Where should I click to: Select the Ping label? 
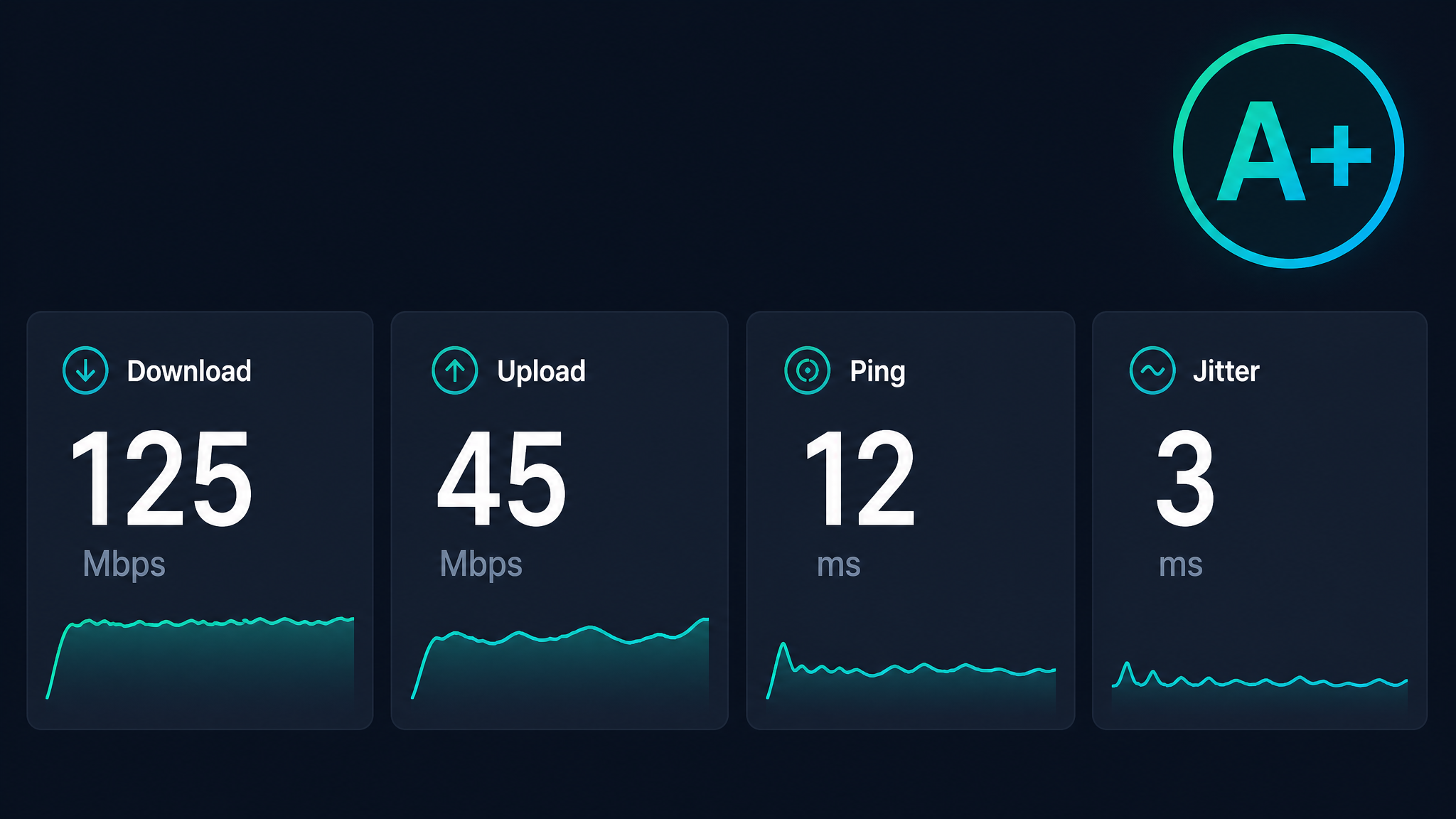pyautogui.click(x=877, y=371)
